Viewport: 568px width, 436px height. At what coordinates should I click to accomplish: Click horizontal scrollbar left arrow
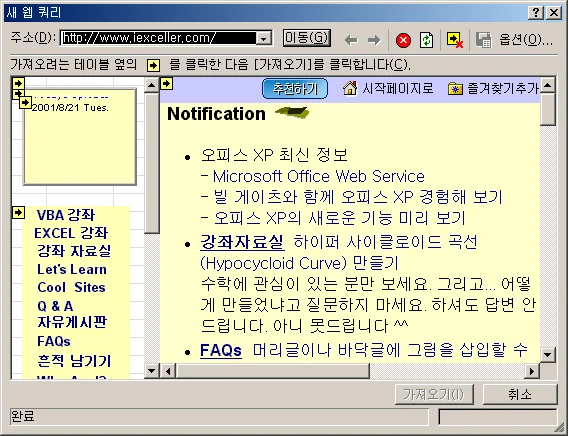(x=168, y=371)
